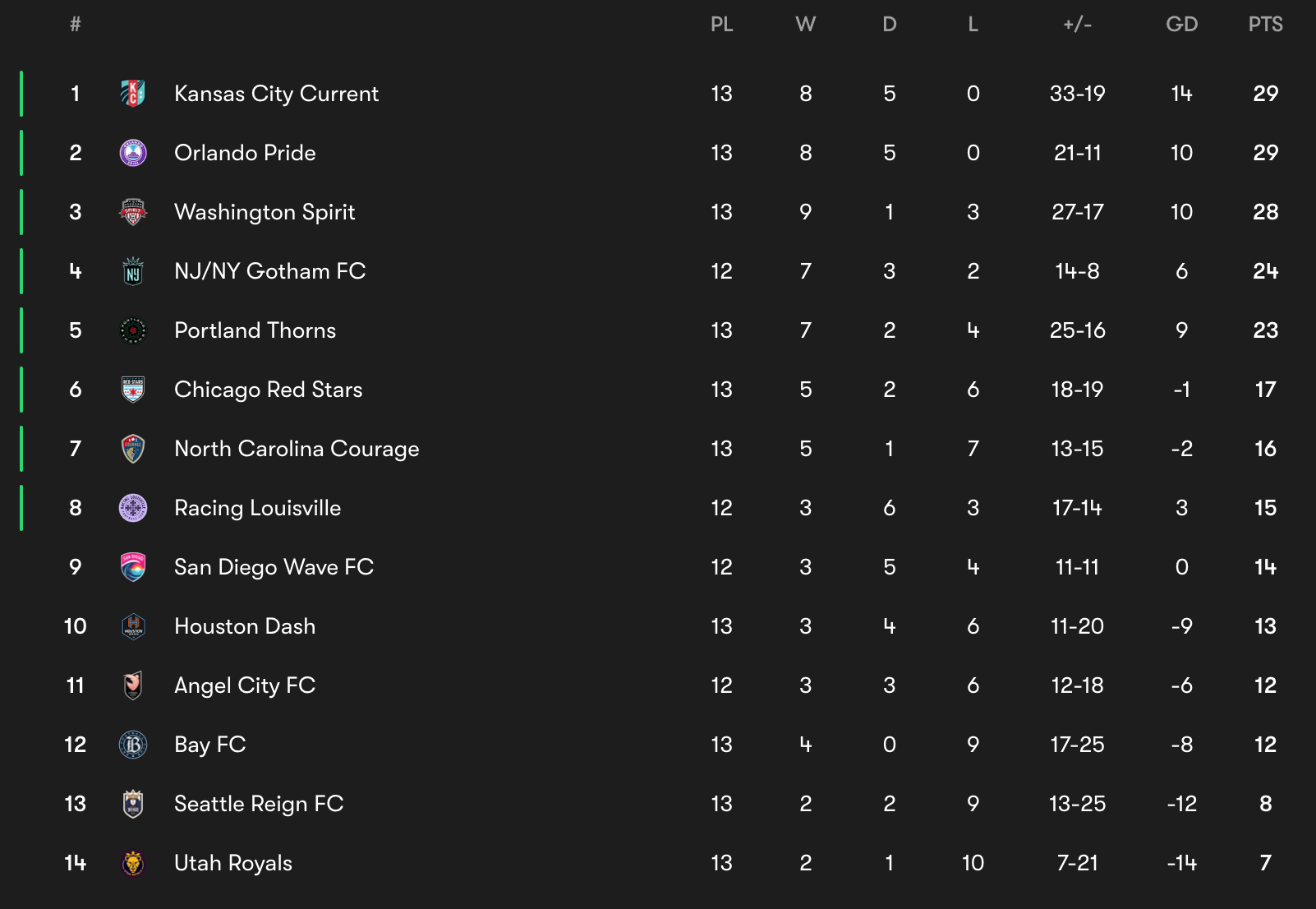This screenshot has width=1316, height=909.
Task: Open the North Carolina Courage team link
Action: pyautogui.click(x=297, y=449)
